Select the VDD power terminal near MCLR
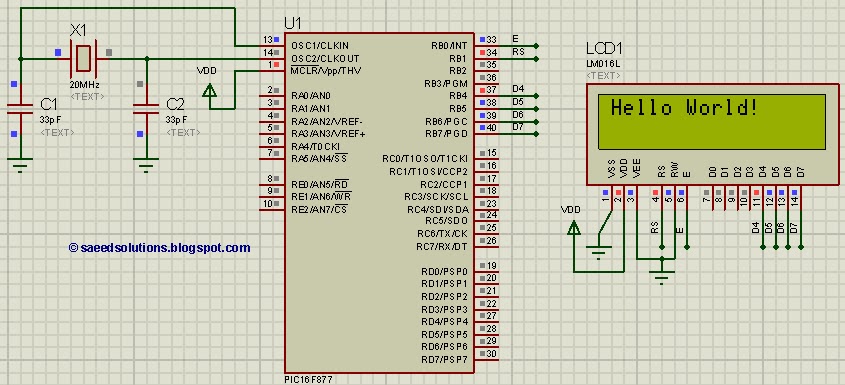This screenshot has width=845, height=385. 210,89
